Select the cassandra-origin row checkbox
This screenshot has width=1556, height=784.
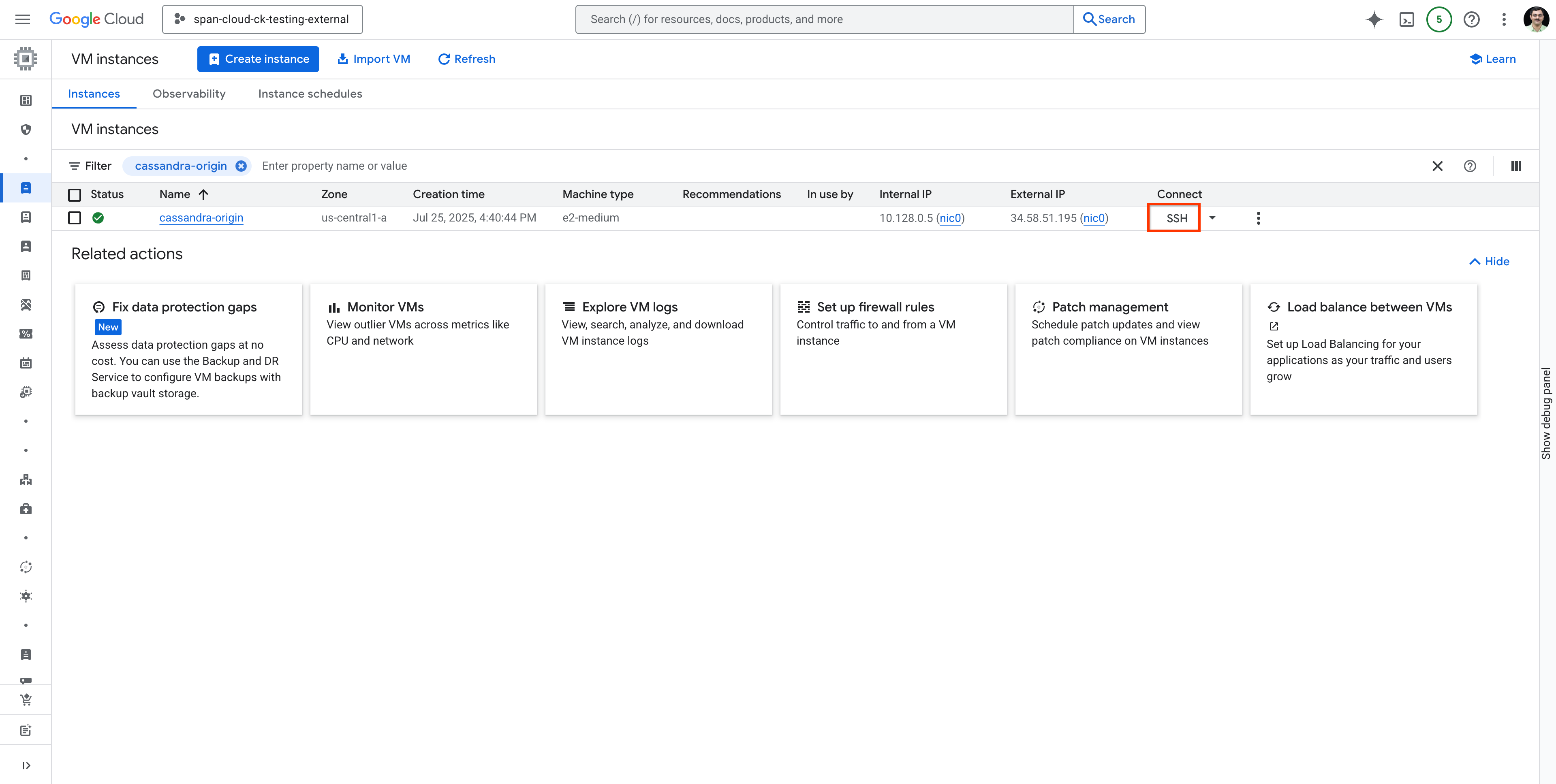click(74, 218)
